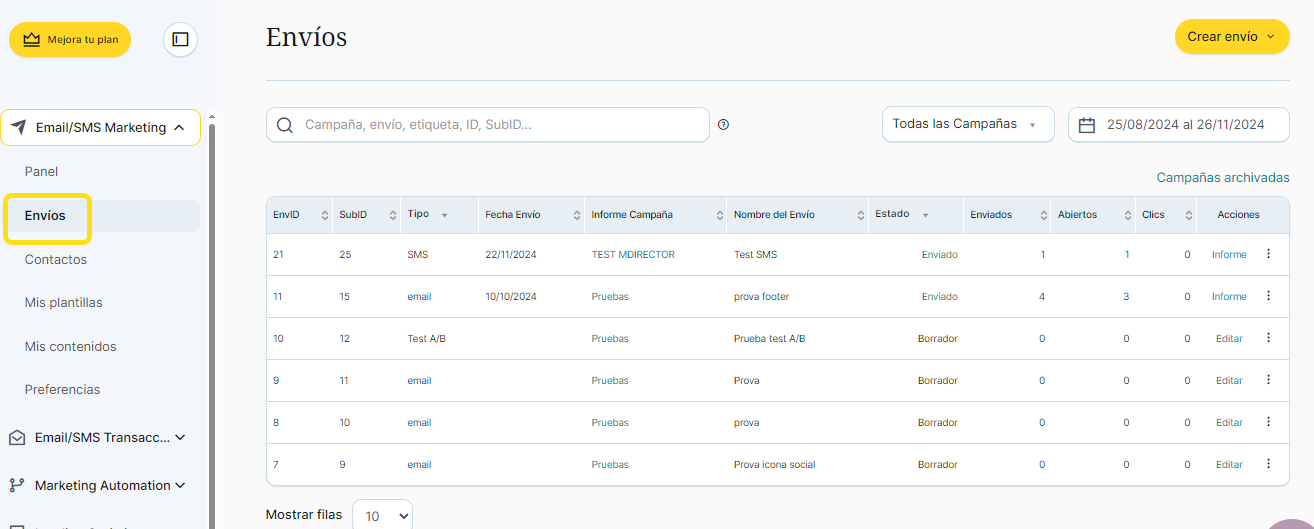This screenshot has height=529, width=1314.
Task: Open the Todas las Campañas dropdown
Action: click(967, 125)
